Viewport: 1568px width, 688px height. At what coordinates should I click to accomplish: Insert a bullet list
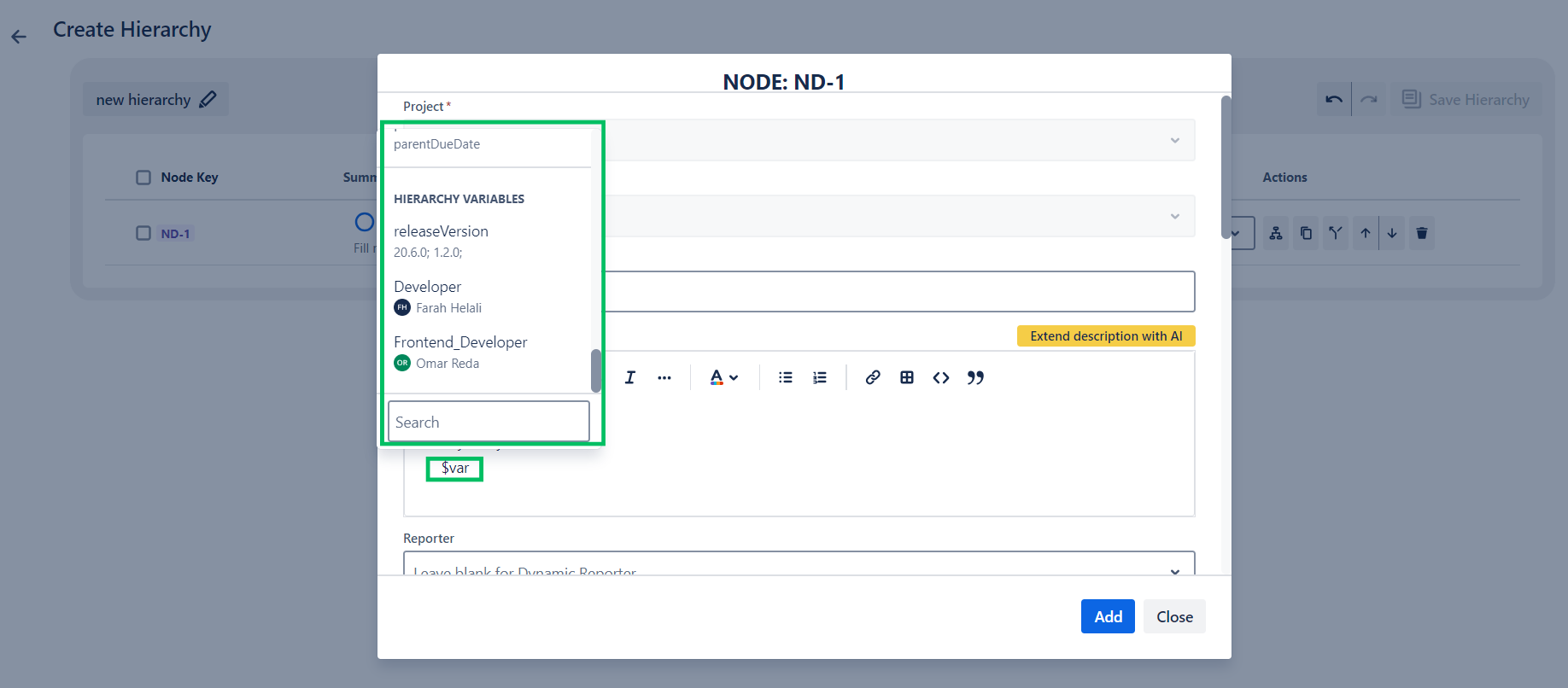pyautogui.click(x=785, y=377)
